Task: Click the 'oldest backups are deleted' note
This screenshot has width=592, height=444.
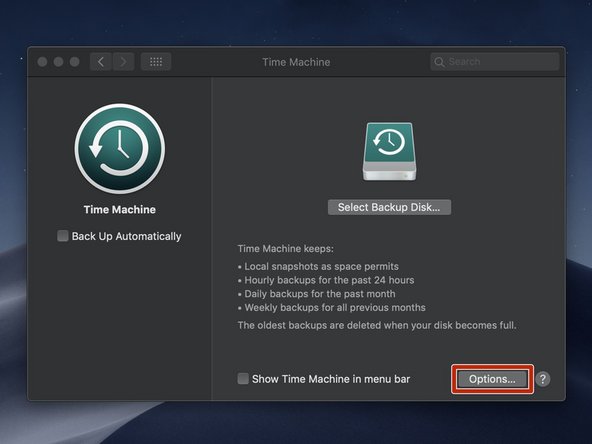Action: click(377, 325)
